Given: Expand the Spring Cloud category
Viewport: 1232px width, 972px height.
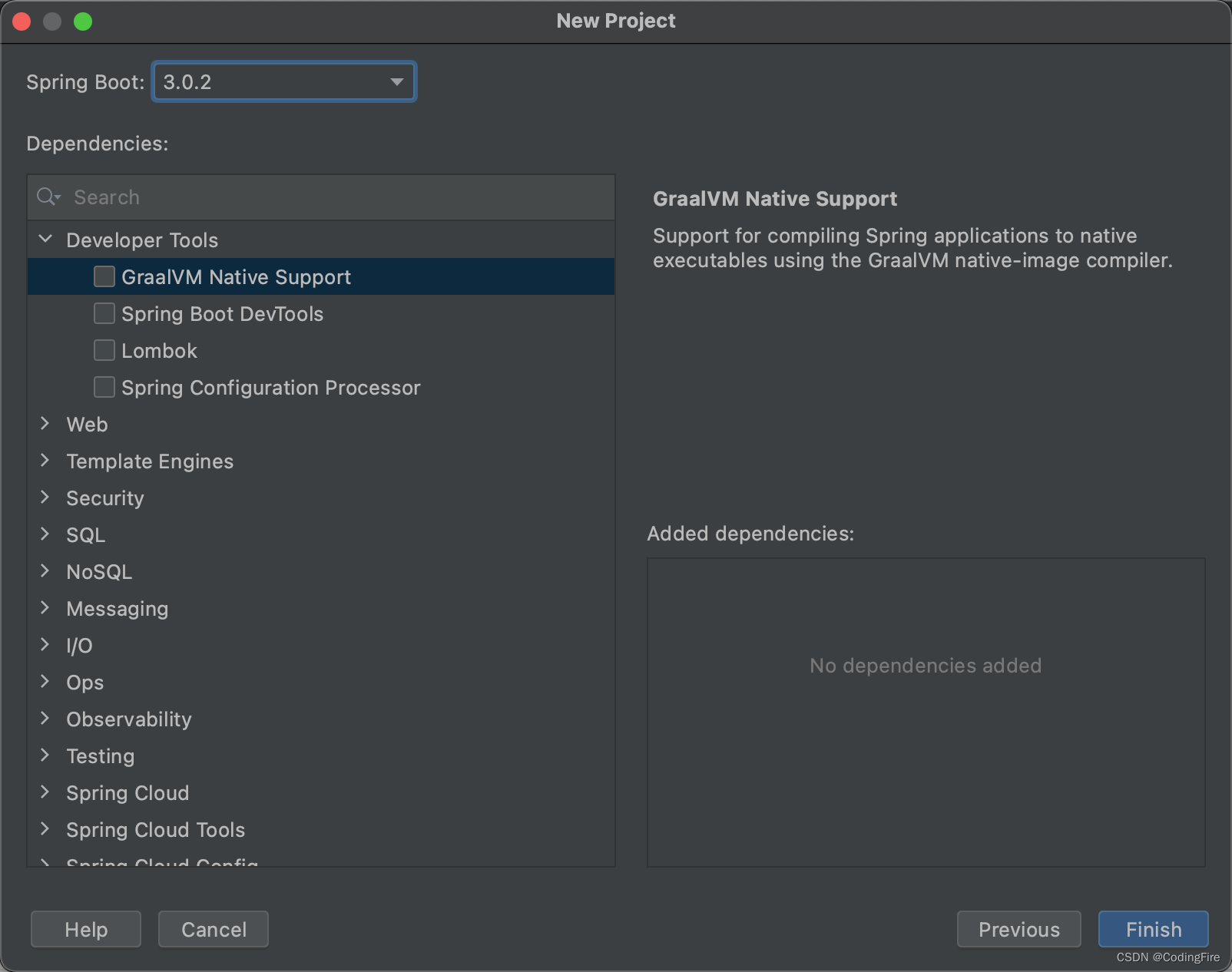Looking at the screenshot, I should pos(45,792).
